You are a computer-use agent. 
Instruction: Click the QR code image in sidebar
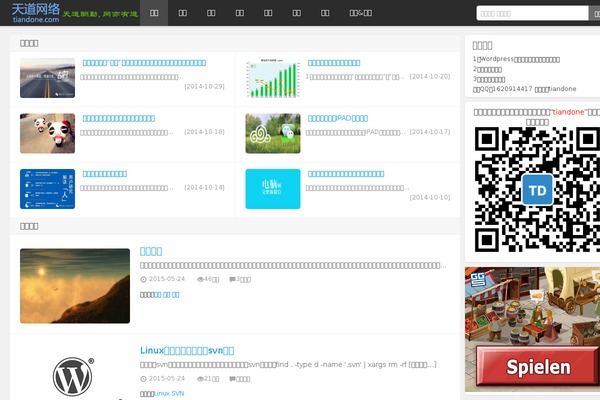pyautogui.click(x=537, y=189)
